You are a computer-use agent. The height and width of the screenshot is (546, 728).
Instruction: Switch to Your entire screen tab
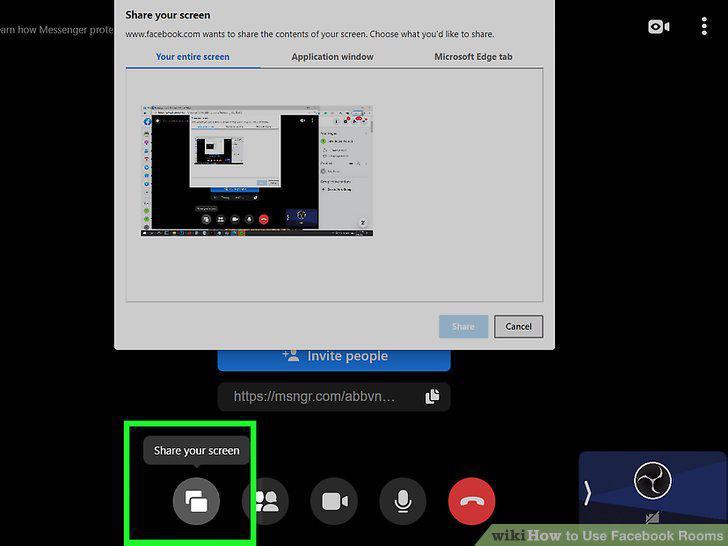coord(193,57)
